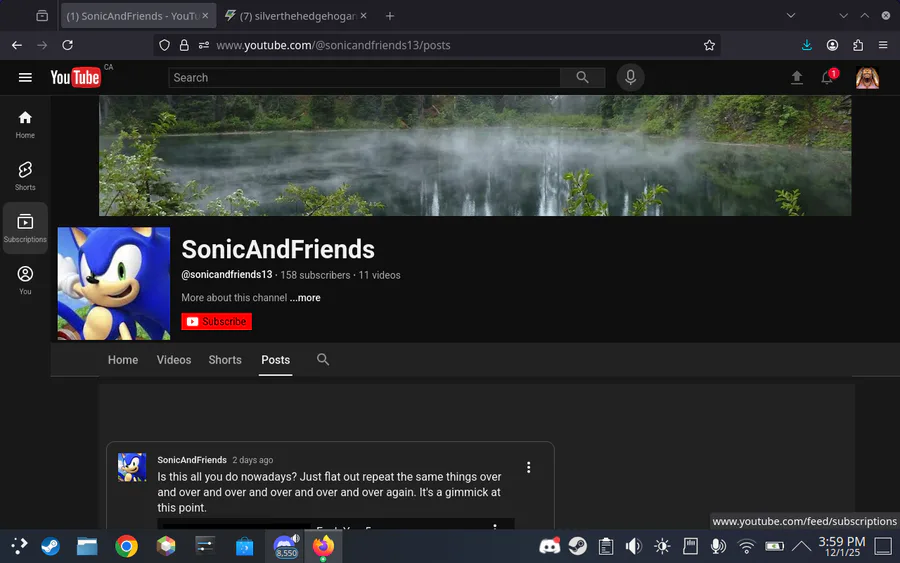
Task: Click the channel Sonic profile picture
Action: 114,284
